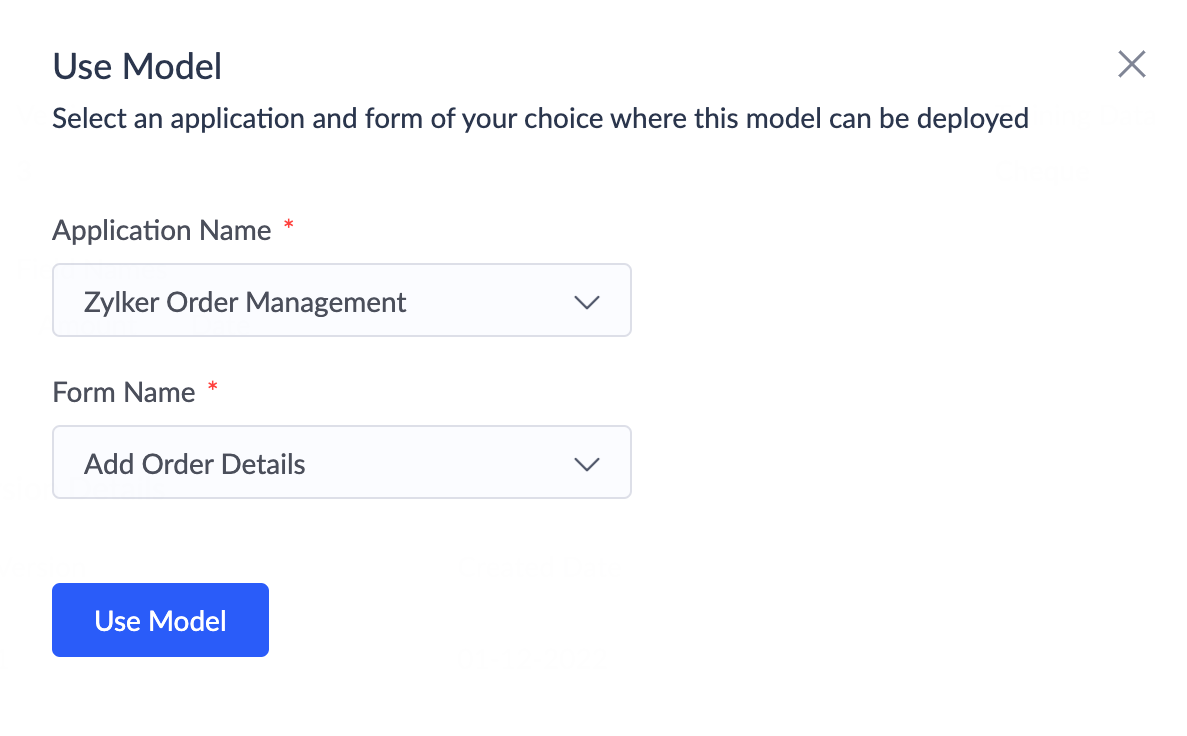The height and width of the screenshot is (736, 1187).
Task: Click the Application Name field label
Action: coord(162,230)
